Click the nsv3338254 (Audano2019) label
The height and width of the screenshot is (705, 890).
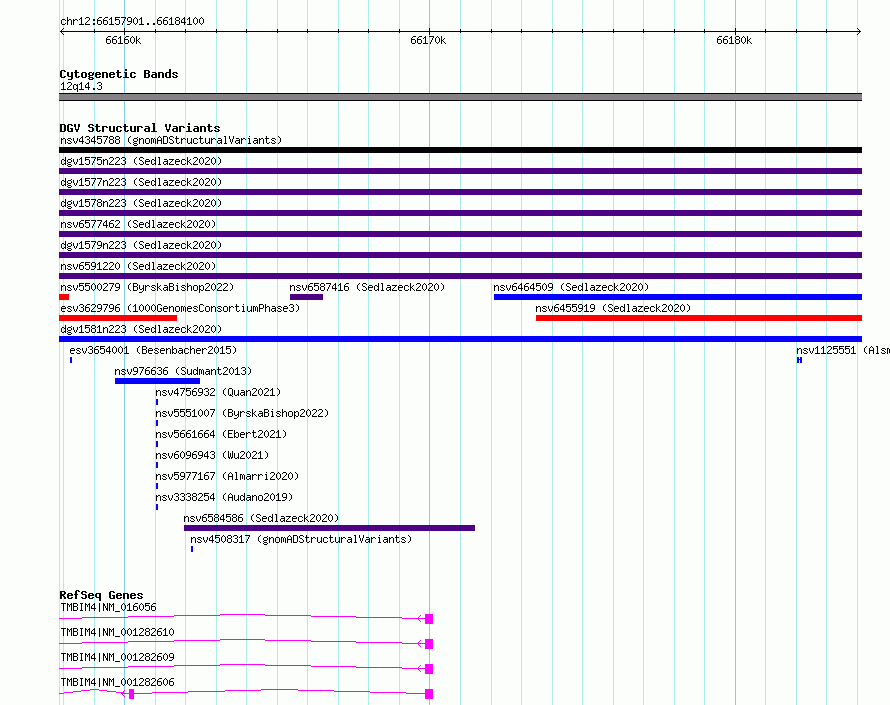click(x=224, y=497)
